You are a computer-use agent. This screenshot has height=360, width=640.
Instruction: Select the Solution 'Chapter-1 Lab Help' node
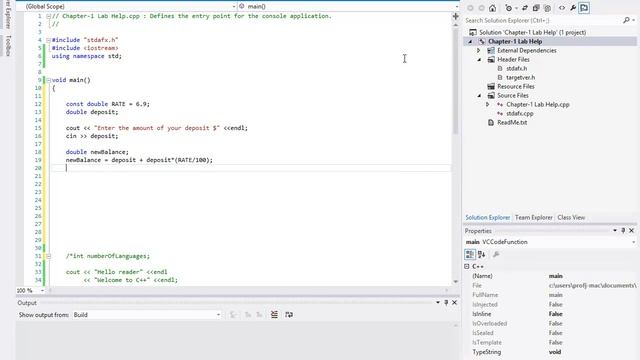tap(532, 32)
